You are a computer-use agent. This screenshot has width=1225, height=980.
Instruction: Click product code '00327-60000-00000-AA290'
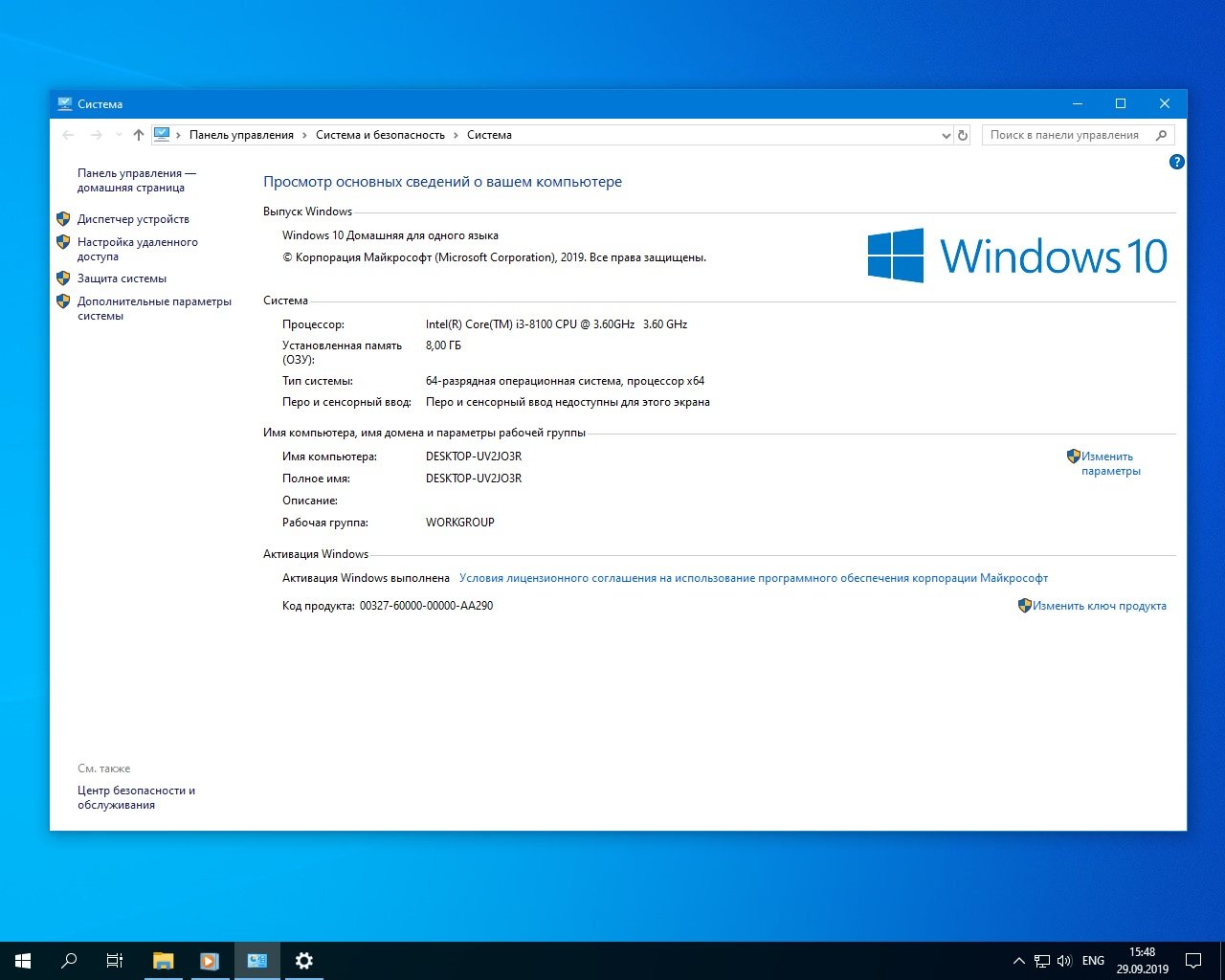pyautogui.click(x=426, y=606)
